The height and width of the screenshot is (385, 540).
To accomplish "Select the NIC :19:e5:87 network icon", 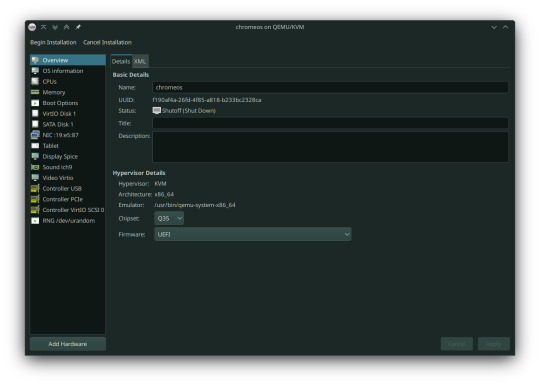I will [x=35, y=135].
